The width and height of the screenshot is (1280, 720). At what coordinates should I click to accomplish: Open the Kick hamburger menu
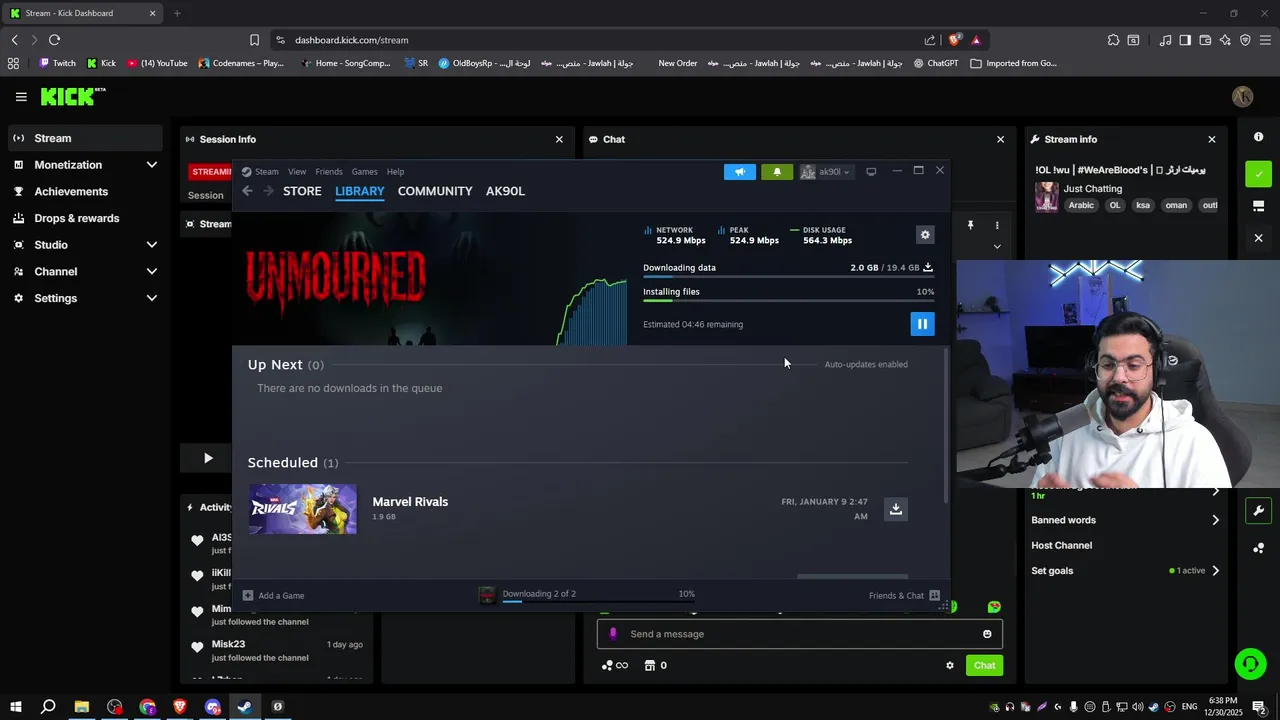pos(21,97)
